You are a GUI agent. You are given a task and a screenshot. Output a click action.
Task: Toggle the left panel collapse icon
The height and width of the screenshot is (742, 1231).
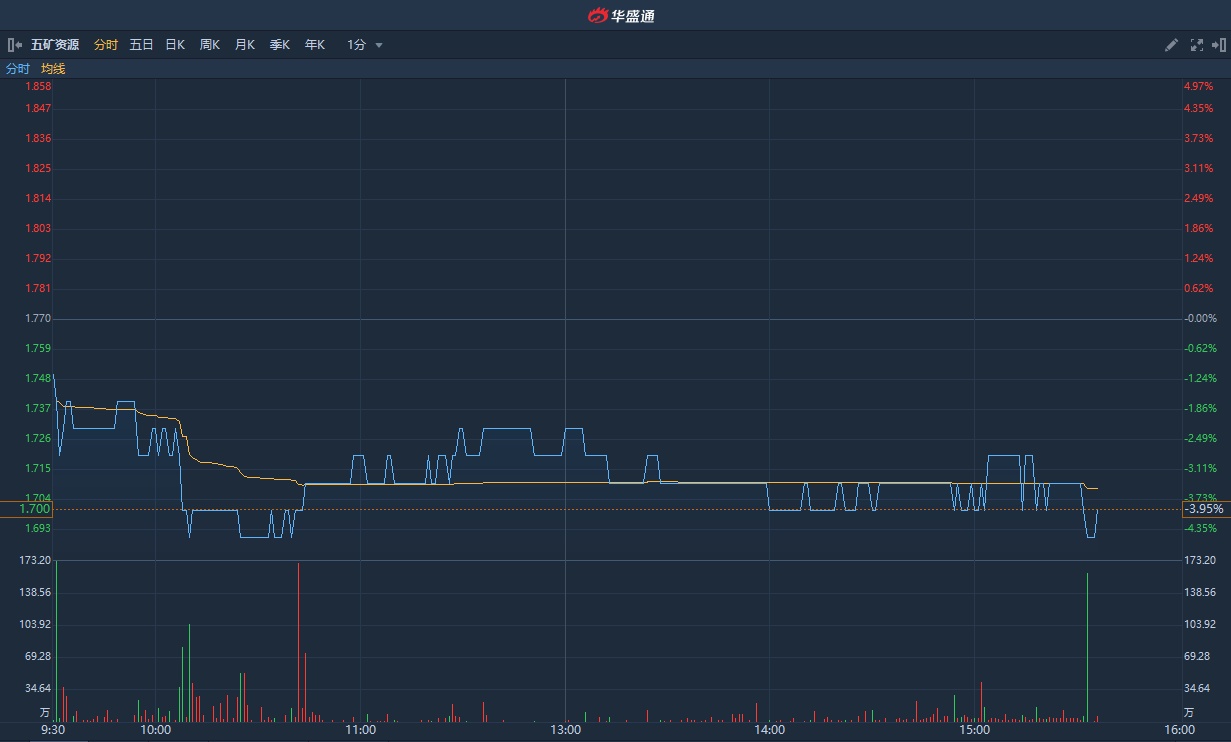coord(15,45)
